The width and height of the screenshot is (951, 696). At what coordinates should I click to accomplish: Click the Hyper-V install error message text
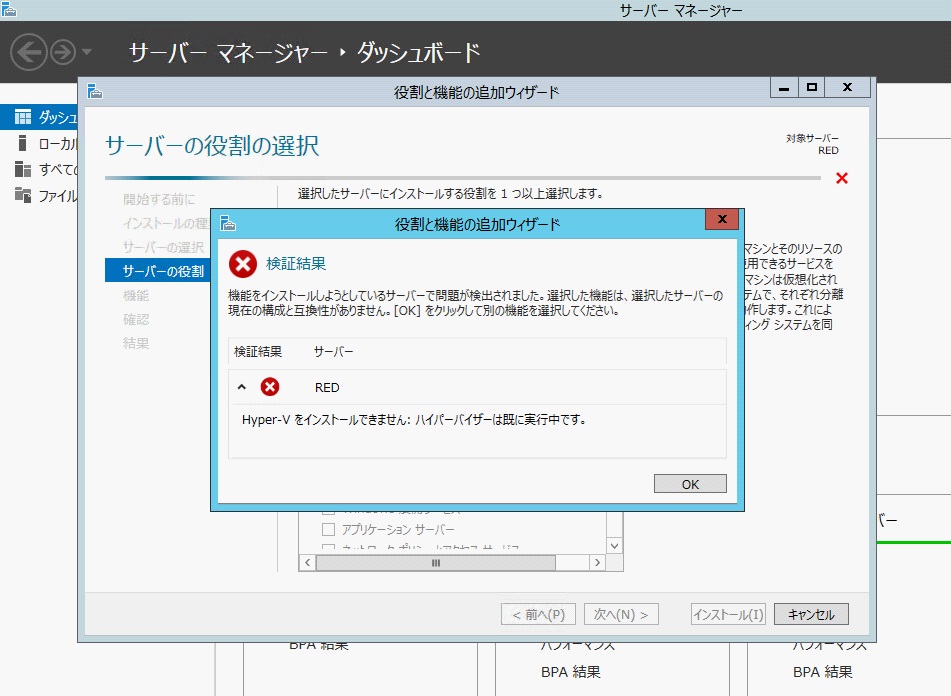point(414,420)
